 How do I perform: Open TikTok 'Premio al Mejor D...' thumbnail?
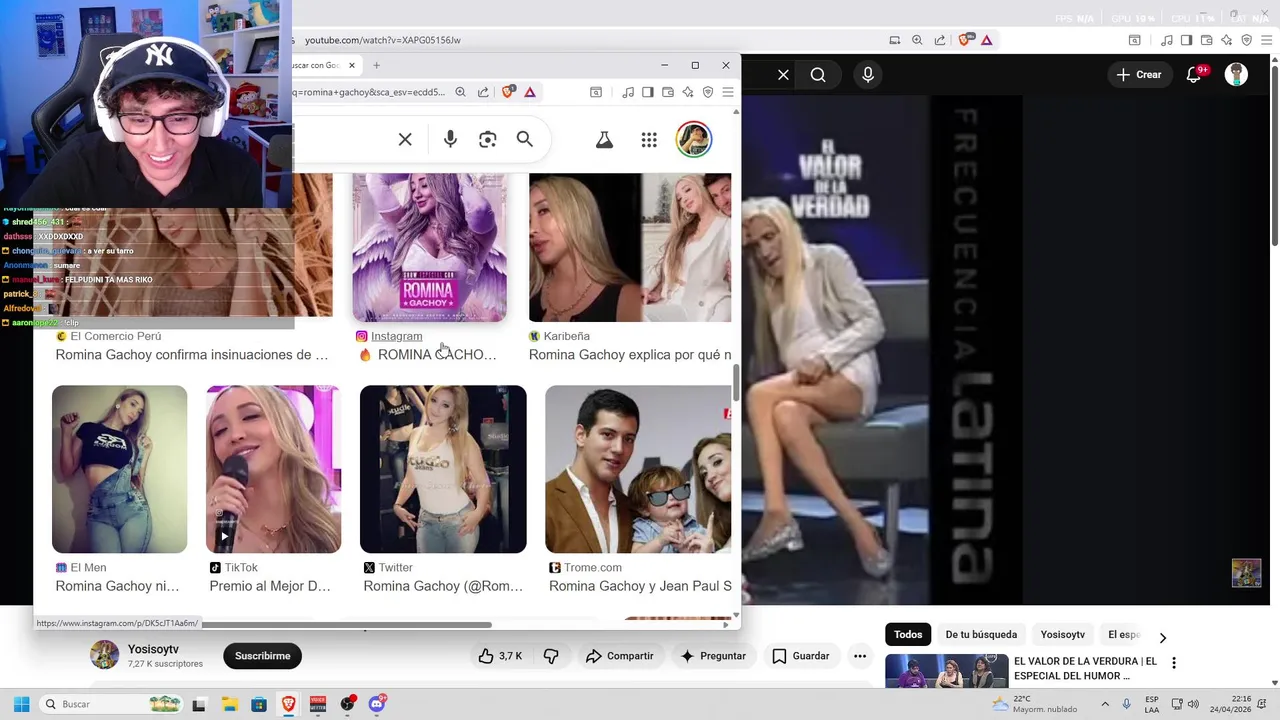click(x=273, y=469)
